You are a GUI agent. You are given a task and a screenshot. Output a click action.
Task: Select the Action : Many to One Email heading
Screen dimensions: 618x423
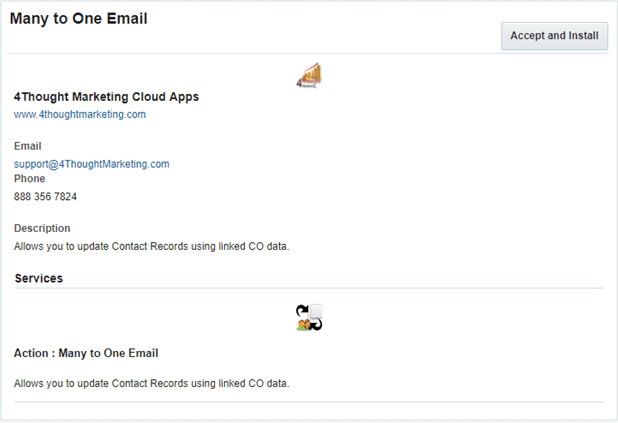click(x=86, y=353)
